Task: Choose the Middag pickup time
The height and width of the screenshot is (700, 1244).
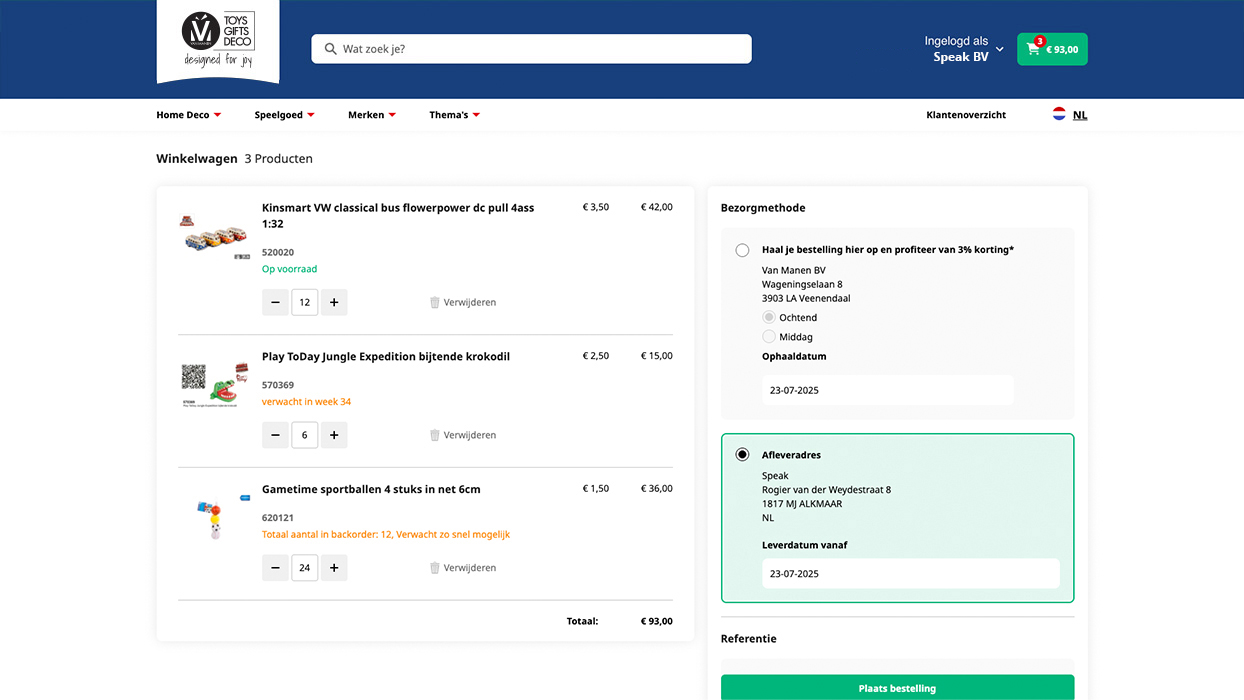Action: [x=769, y=337]
